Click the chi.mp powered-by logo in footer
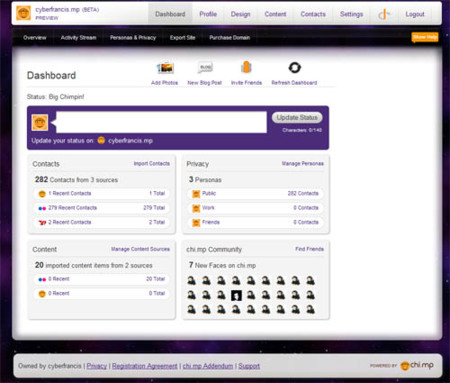This screenshot has width=450, height=383. click(x=417, y=365)
